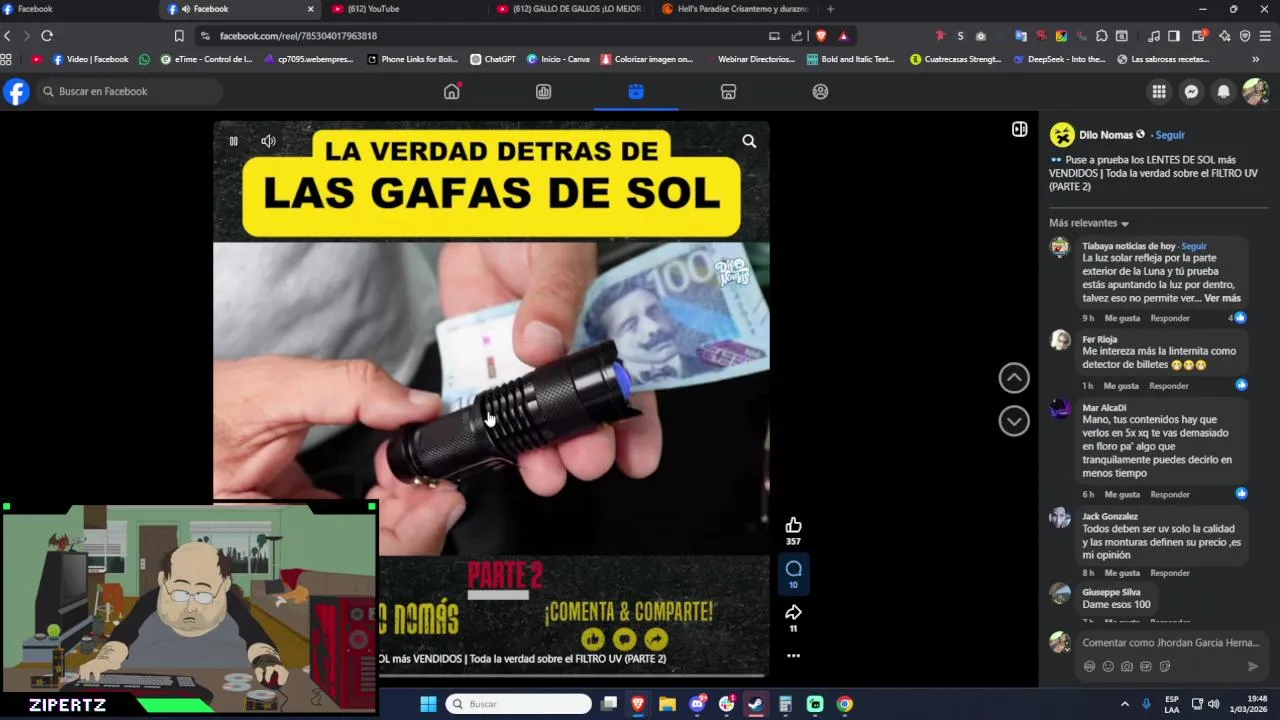Close the active Facebook browser tab

point(310,9)
